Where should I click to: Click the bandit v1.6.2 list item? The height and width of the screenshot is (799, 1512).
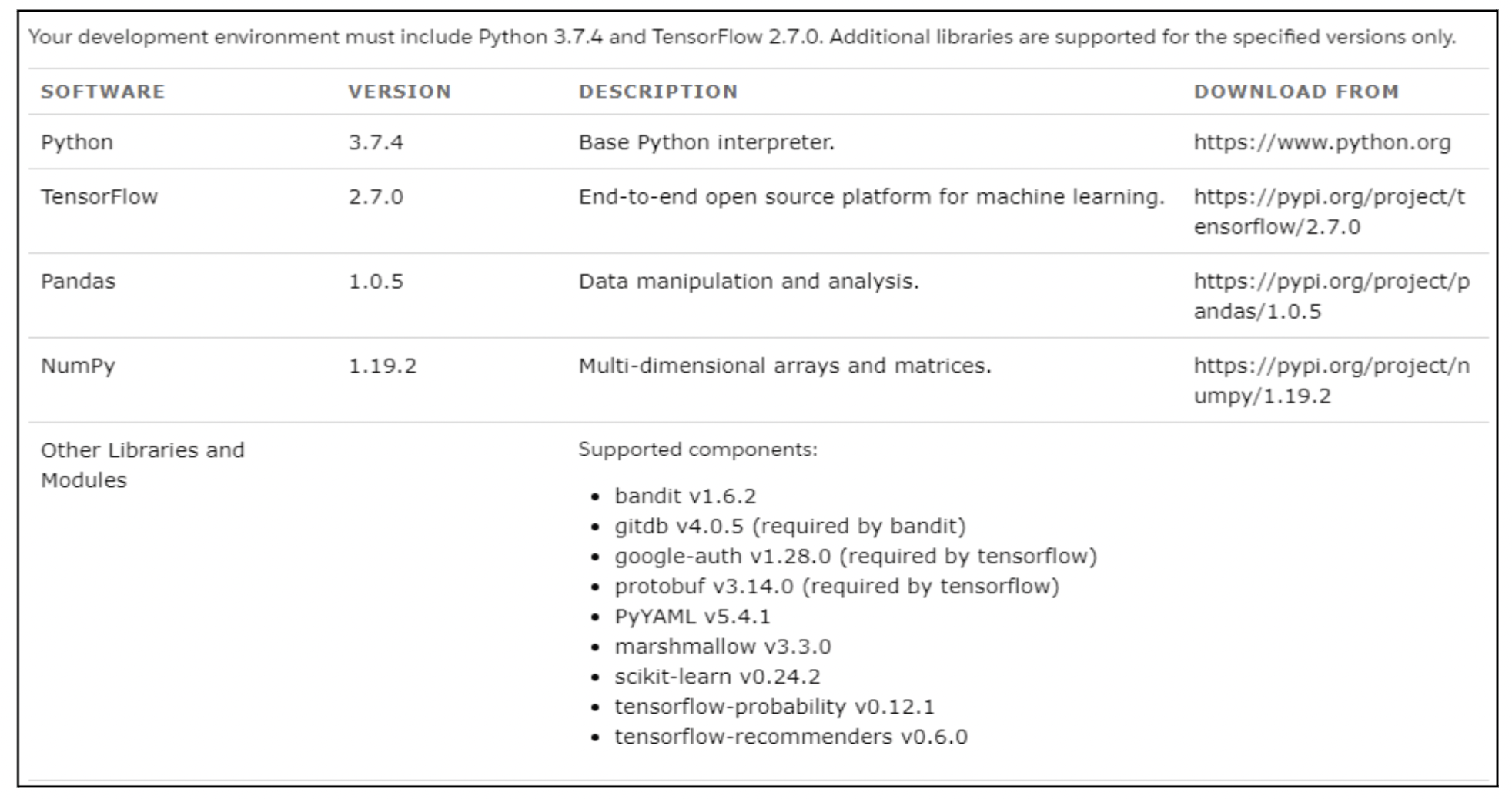pos(685,496)
